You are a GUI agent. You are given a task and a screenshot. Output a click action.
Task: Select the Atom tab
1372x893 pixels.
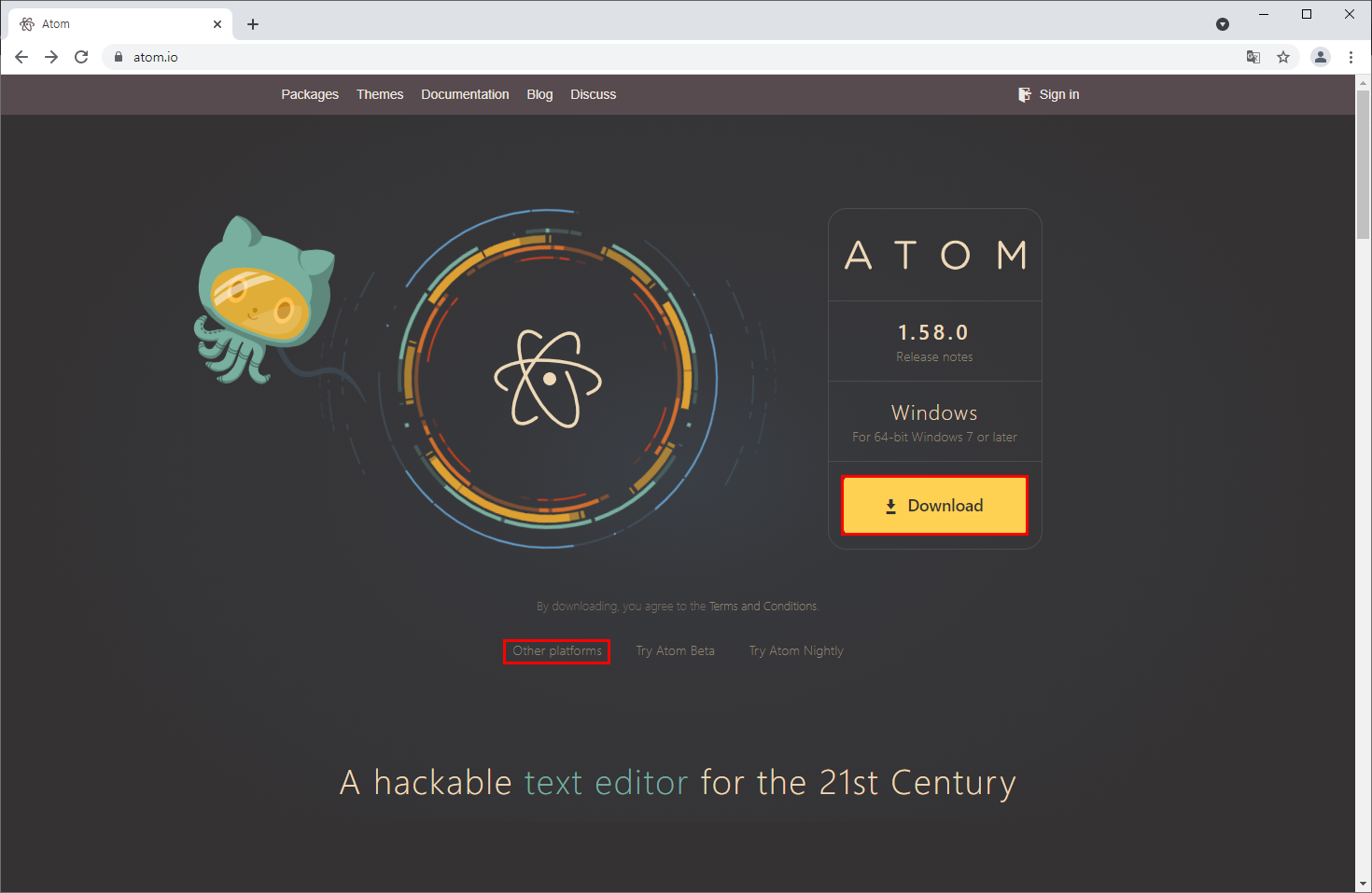(x=121, y=24)
